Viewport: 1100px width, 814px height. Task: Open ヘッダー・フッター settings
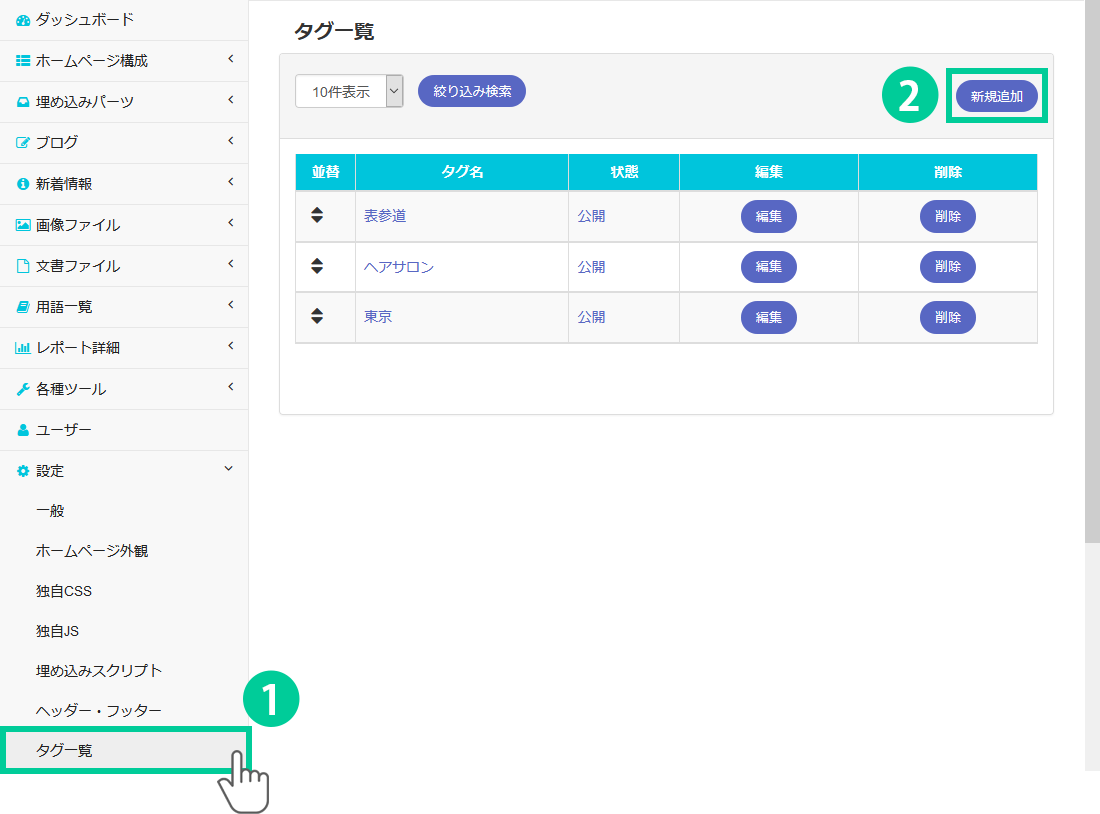pos(98,710)
